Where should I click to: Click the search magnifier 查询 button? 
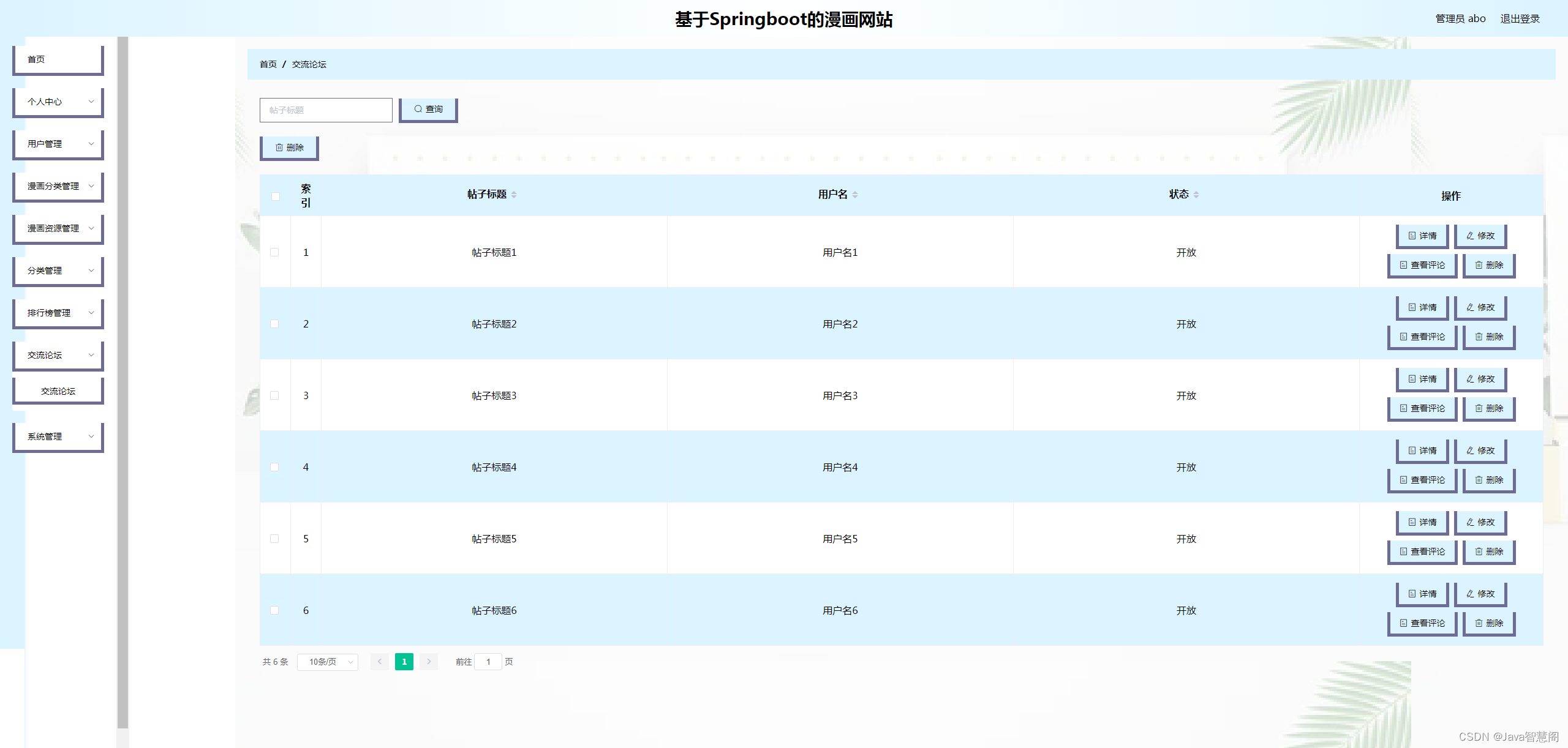click(428, 110)
